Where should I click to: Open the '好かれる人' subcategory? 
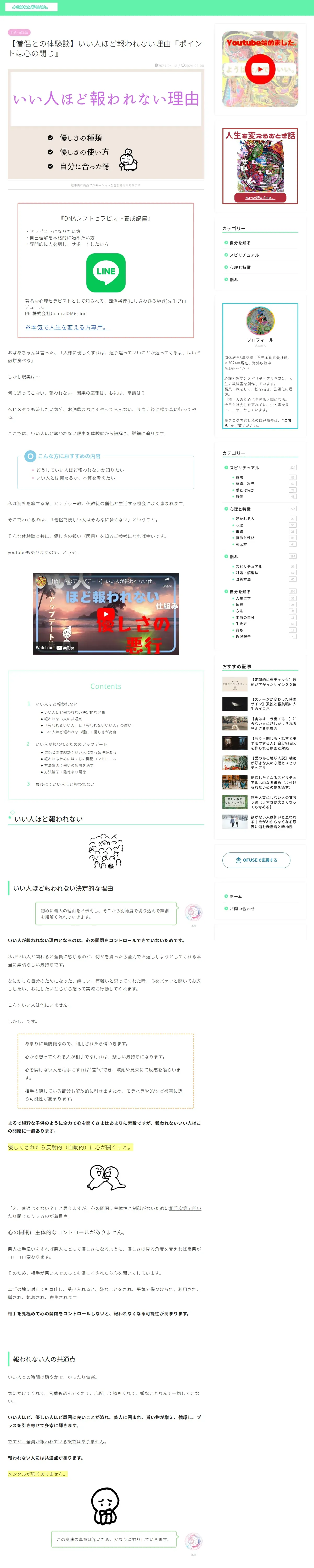(245, 518)
